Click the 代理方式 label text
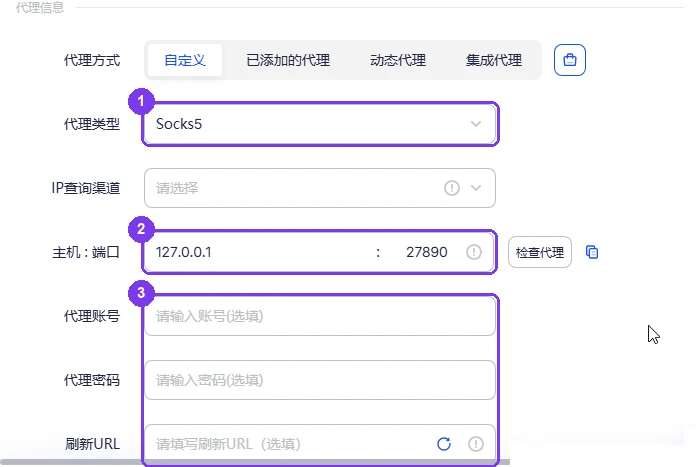The width and height of the screenshot is (696, 467). click(92, 60)
